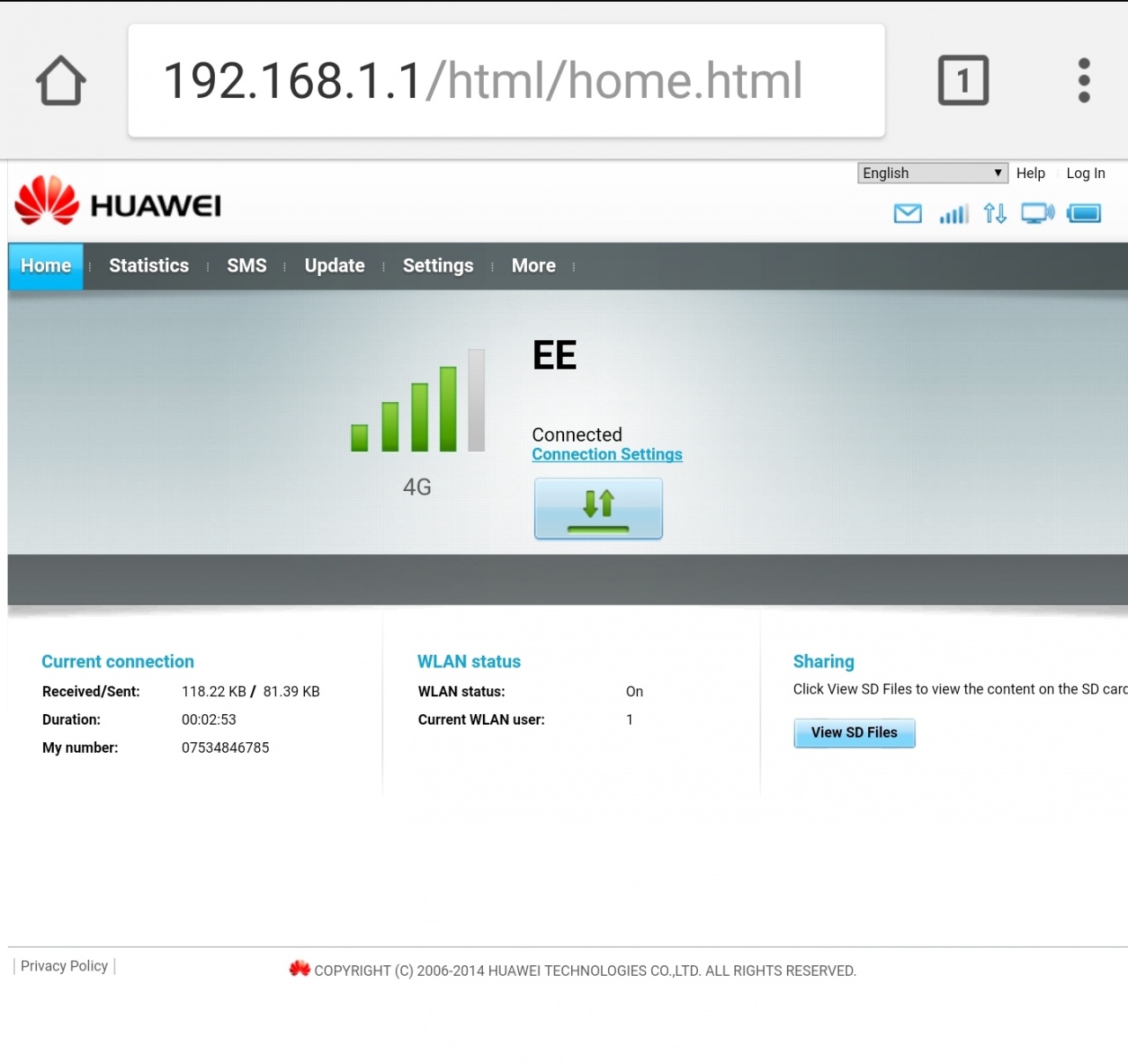Click the large 4G signal bars graphic
This screenshot has height=1064, width=1128.
click(x=418, y=400)
